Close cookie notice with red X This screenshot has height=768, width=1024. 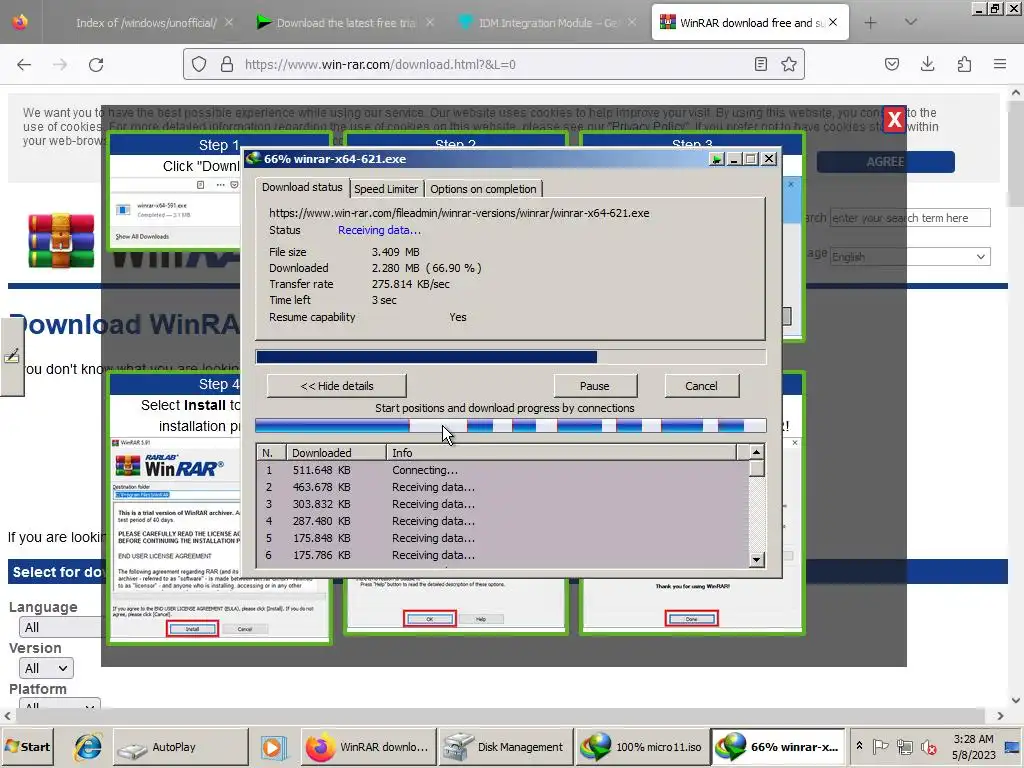[894, 120]
